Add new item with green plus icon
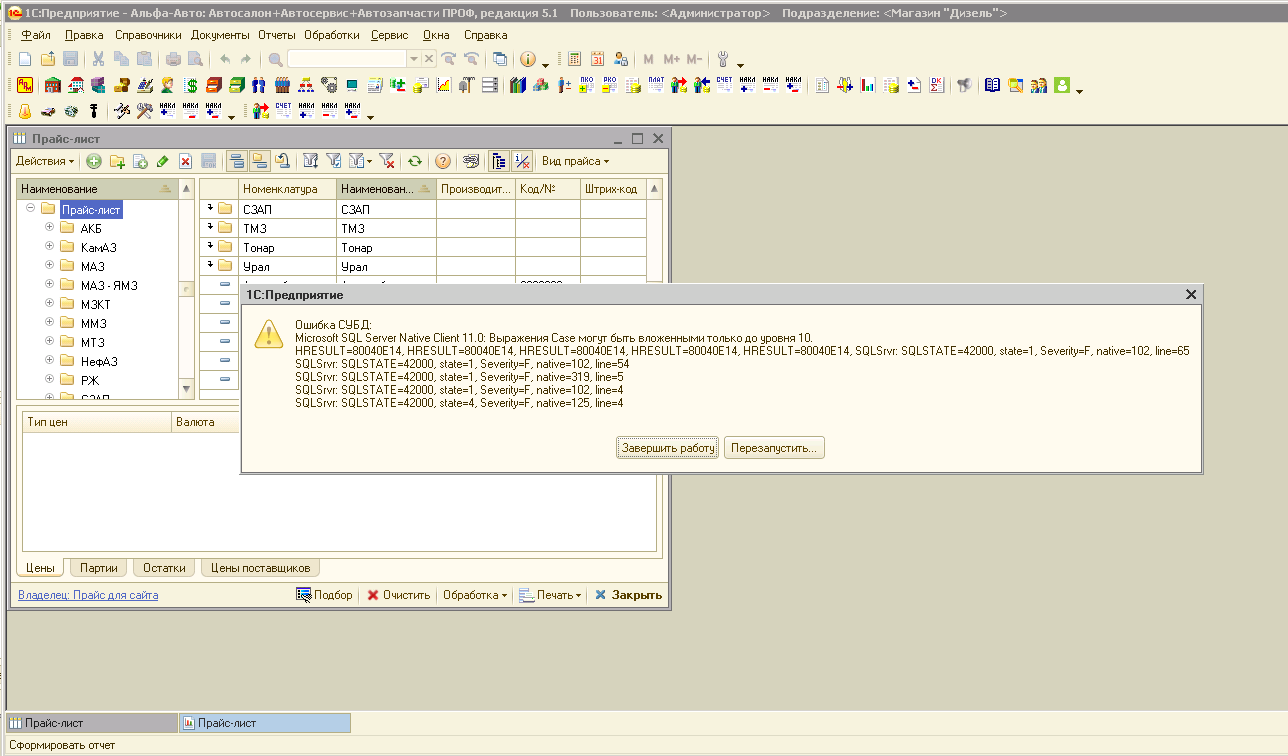Image resolution: width=1288 pixels, height=756 pixels. coord(94,161)
